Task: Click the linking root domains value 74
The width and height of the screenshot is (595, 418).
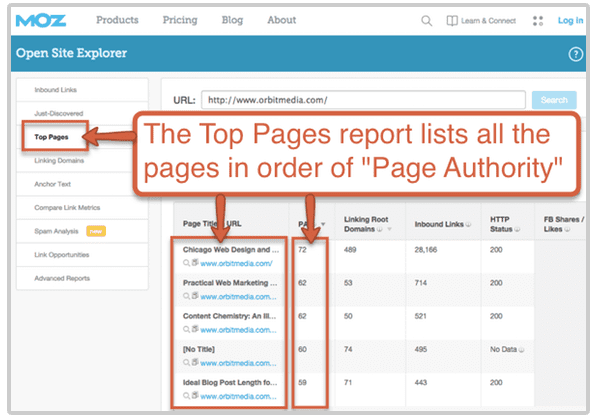Action: pyautogui.click(x=348, y=349)
